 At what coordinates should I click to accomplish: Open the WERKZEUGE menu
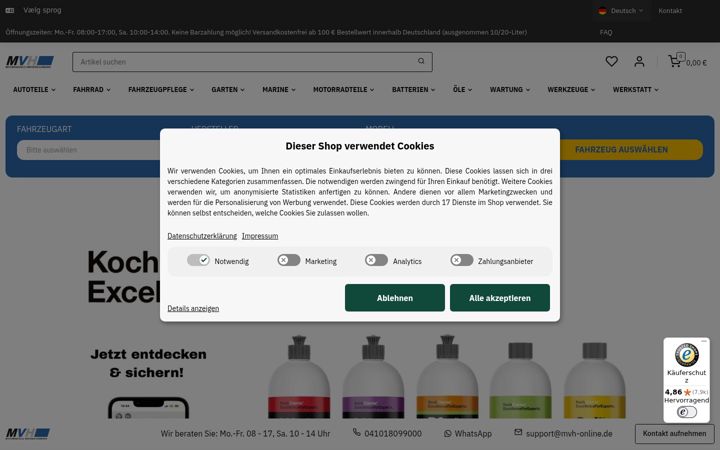pyautogui.click(x=571, y=90)
